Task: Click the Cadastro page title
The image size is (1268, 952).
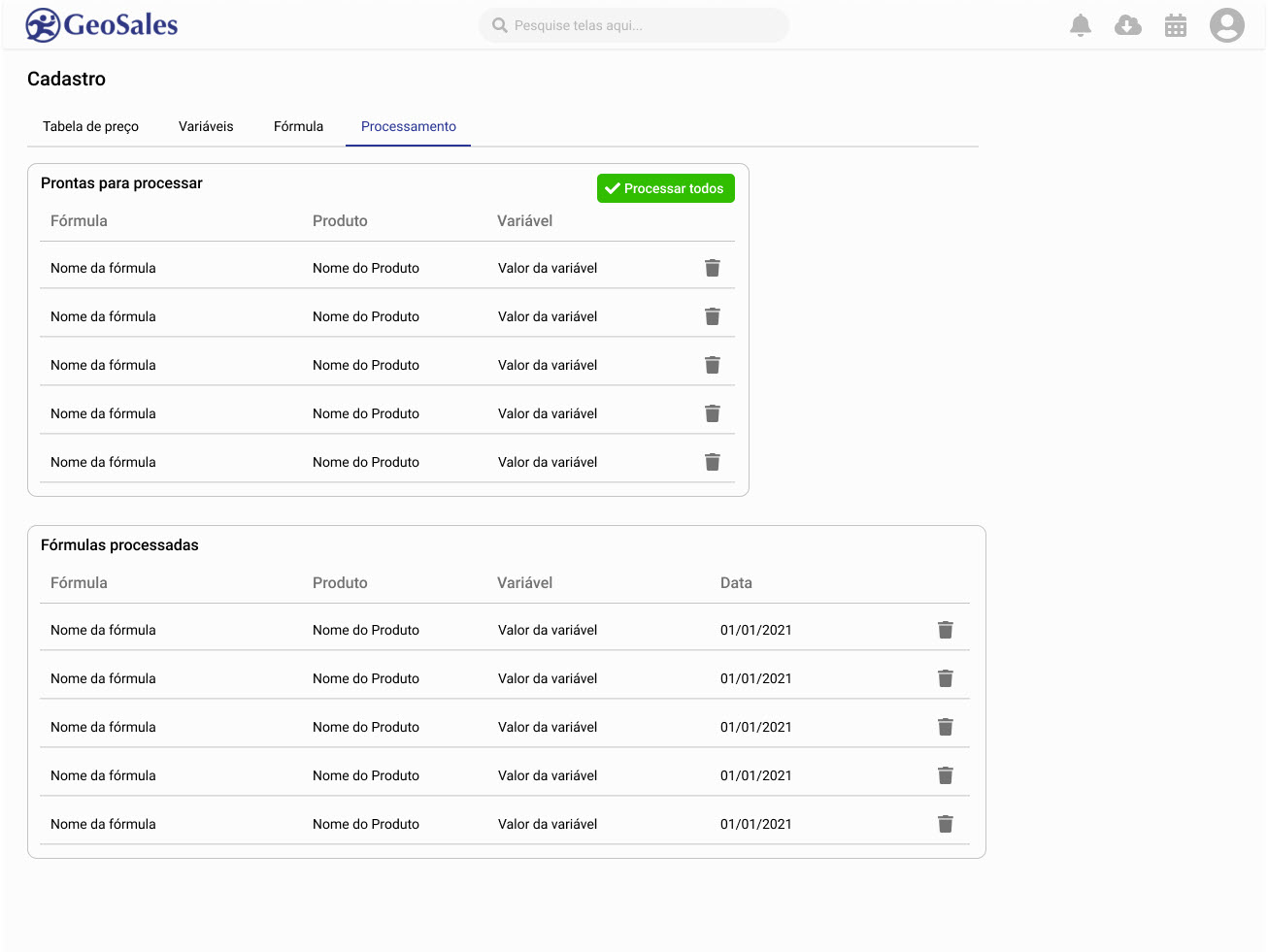Action: pyautogui.click(x=66, y=80)
